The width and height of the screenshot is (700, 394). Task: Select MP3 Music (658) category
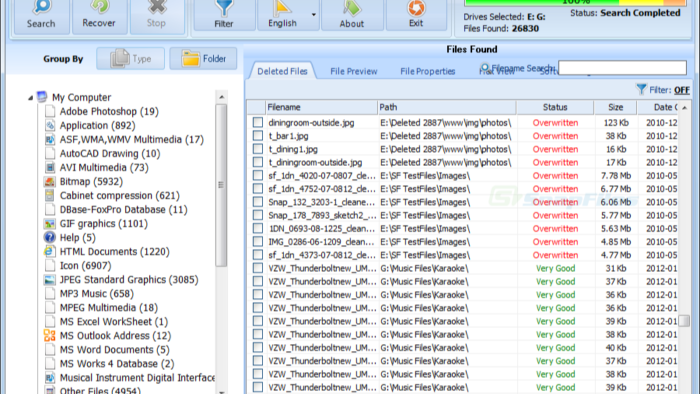pos(96,294)
